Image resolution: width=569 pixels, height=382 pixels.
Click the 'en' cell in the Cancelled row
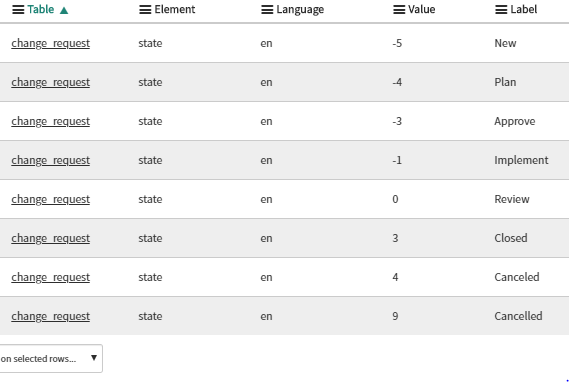pyautogui.click(x=266, y=316)
